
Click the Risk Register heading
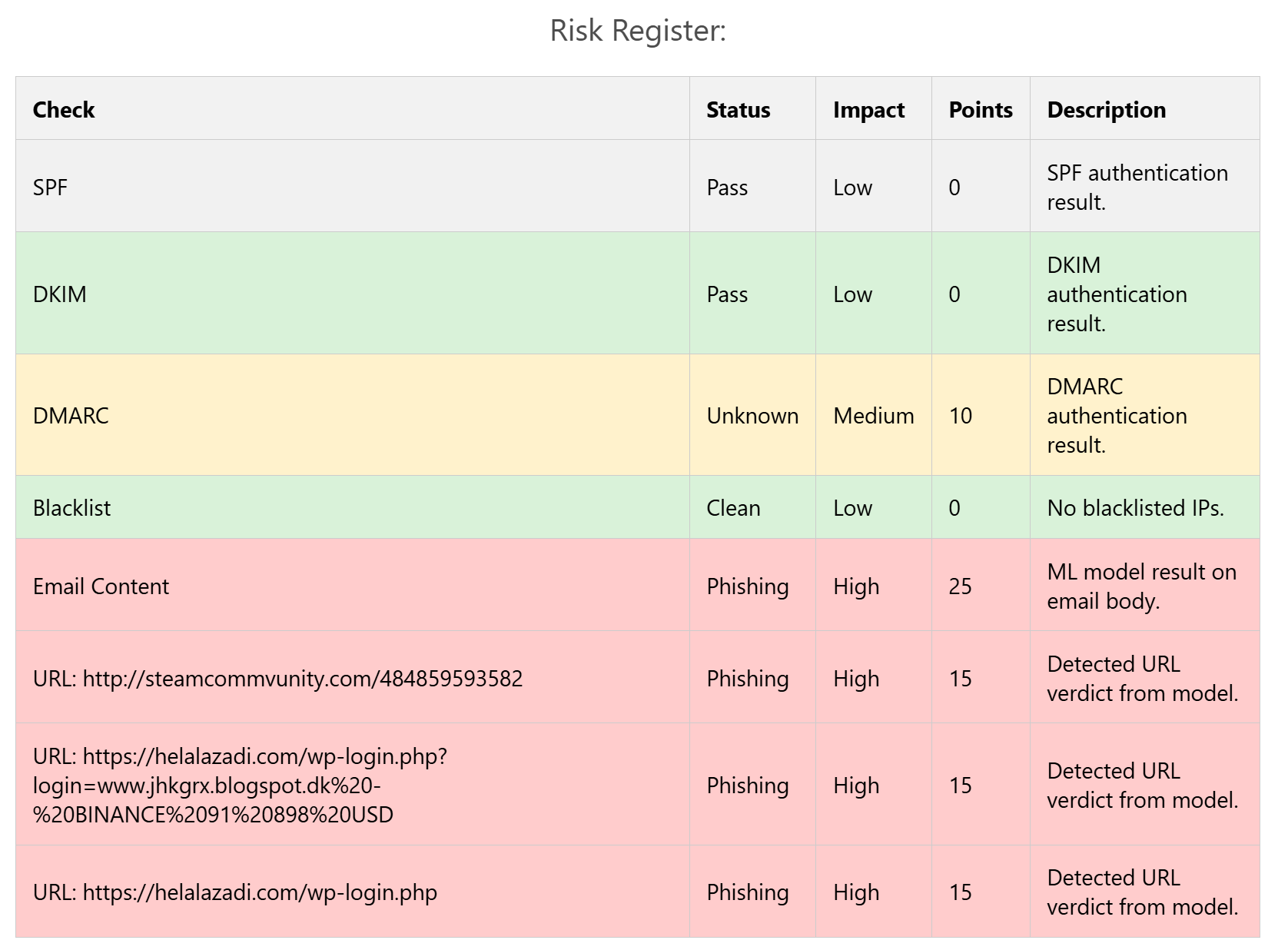click(x=638, y=31)
